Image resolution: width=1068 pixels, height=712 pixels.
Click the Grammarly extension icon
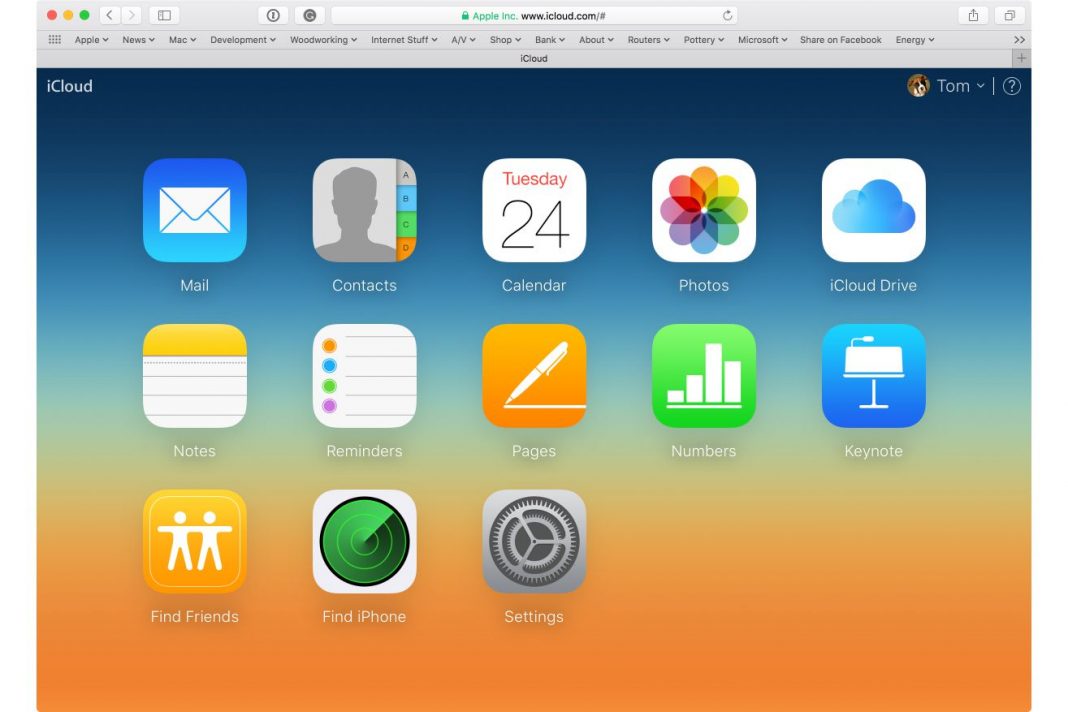click(310, 15)
